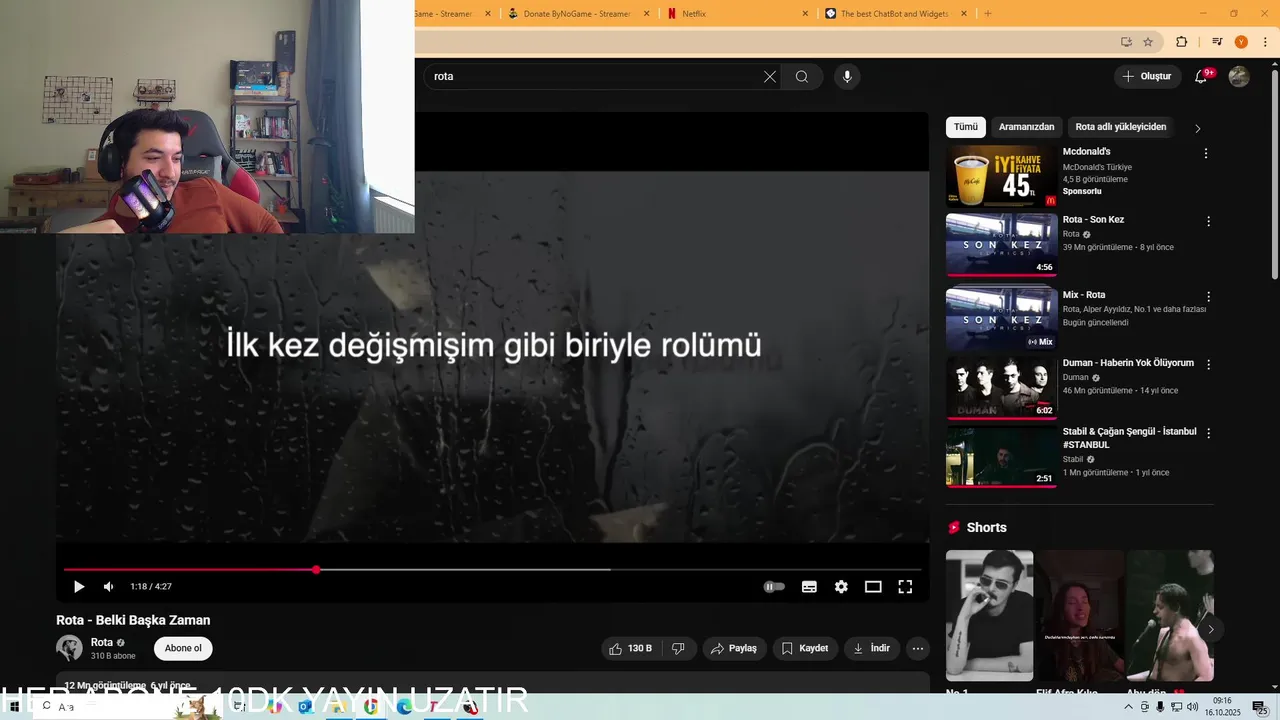Clear the search box with X
Screen dimensions: 1280x720
point(770,76)
